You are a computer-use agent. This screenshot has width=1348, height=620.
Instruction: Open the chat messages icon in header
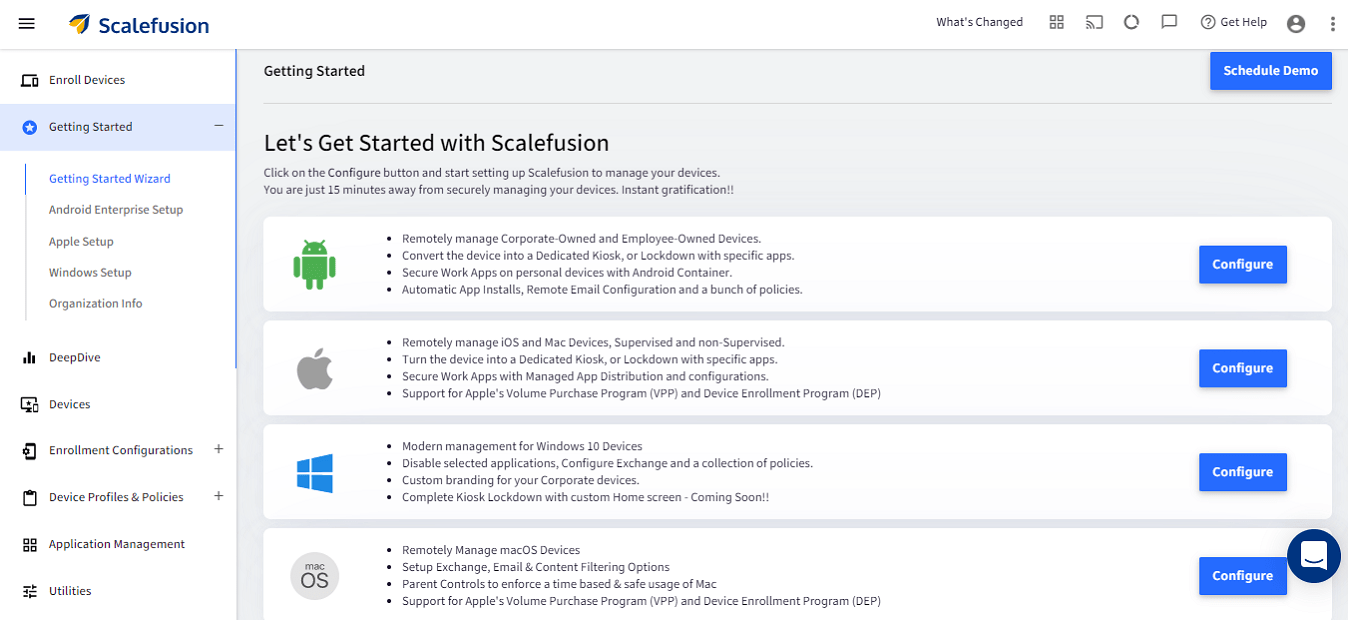(1169, 22)
